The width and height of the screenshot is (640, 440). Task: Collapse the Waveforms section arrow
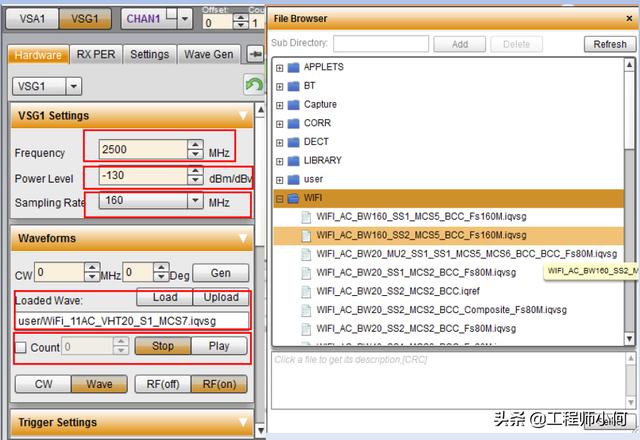click(243, 239)
